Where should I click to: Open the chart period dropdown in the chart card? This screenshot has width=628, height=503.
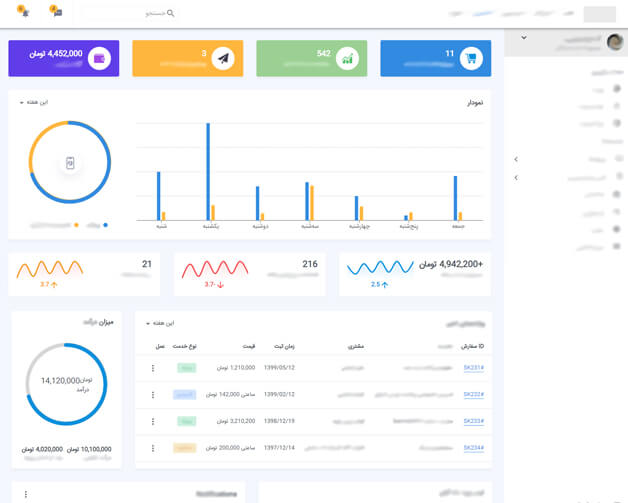(x=34, y=103)
